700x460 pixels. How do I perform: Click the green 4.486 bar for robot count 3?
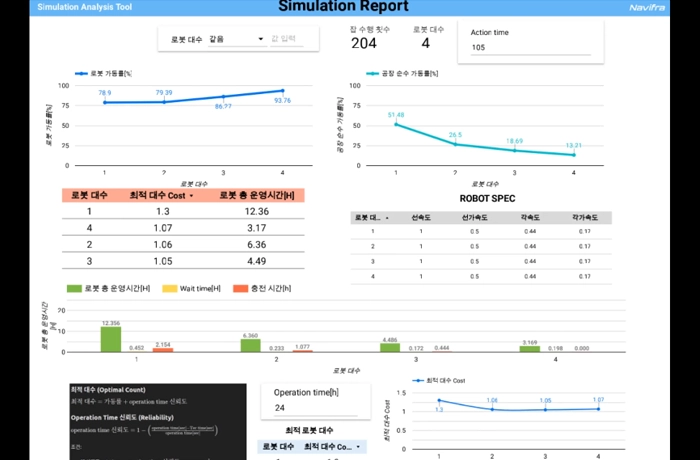coord(390,347)
